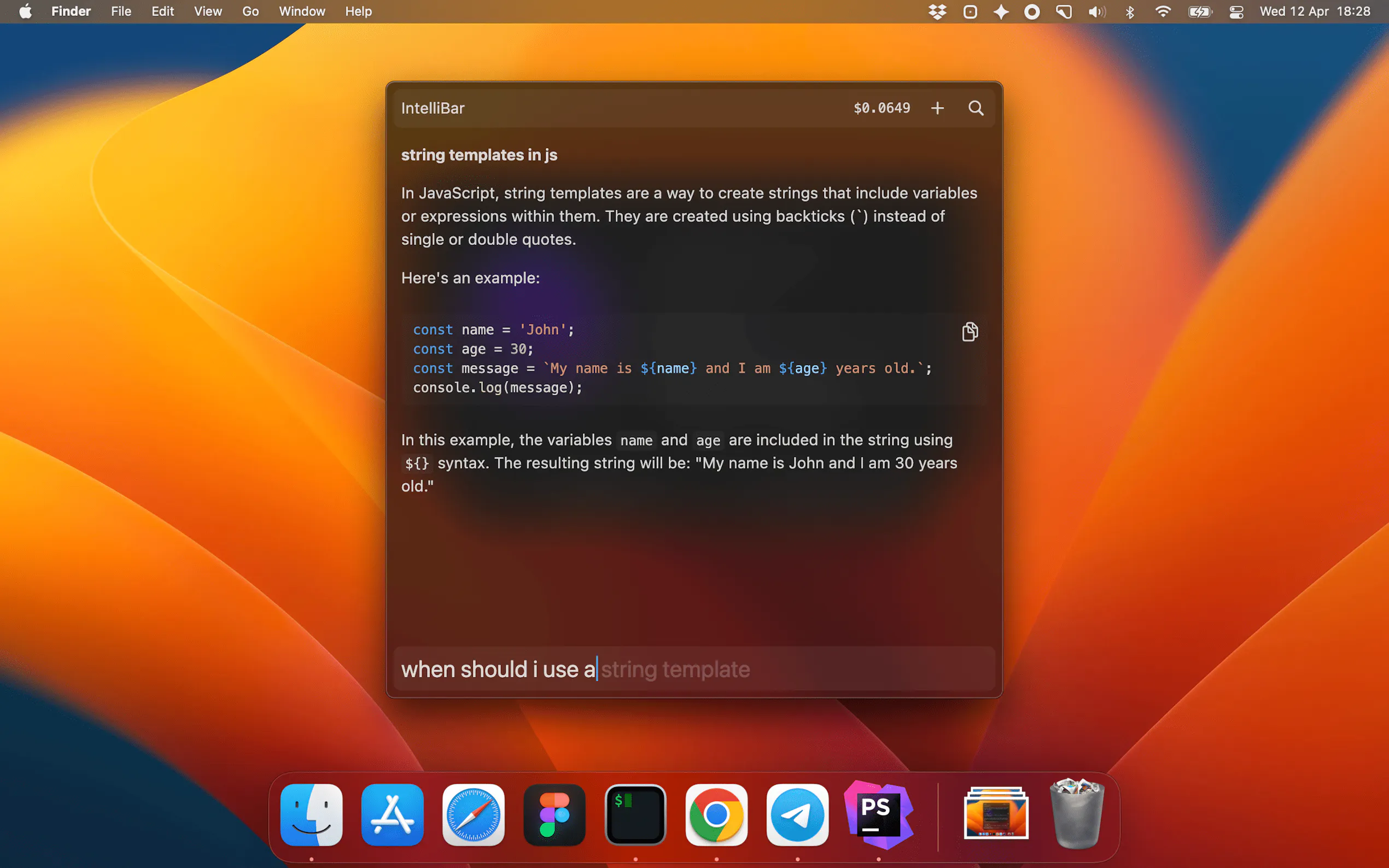The width and height of the screenshot is (1389, 868).
Task: Open Telegram from the dock
Action: [797, 814]
